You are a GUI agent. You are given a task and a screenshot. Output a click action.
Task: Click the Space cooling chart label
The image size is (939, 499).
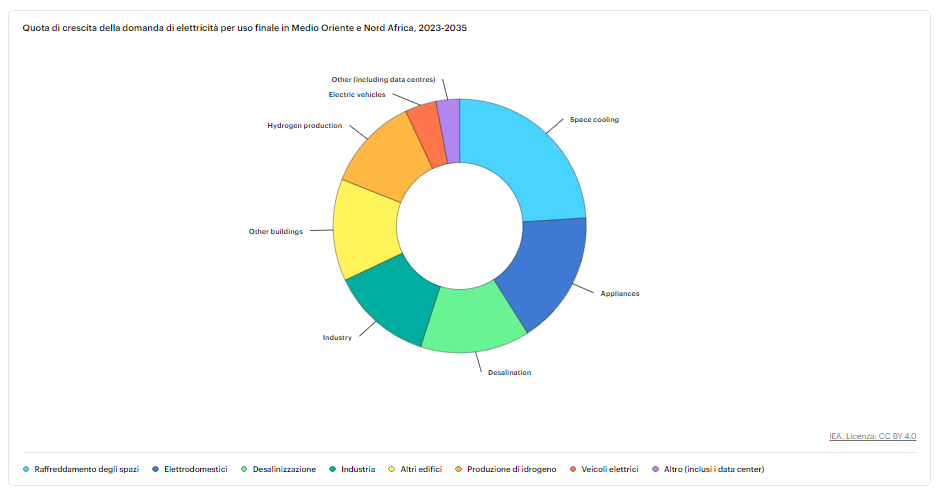point(594,120)
